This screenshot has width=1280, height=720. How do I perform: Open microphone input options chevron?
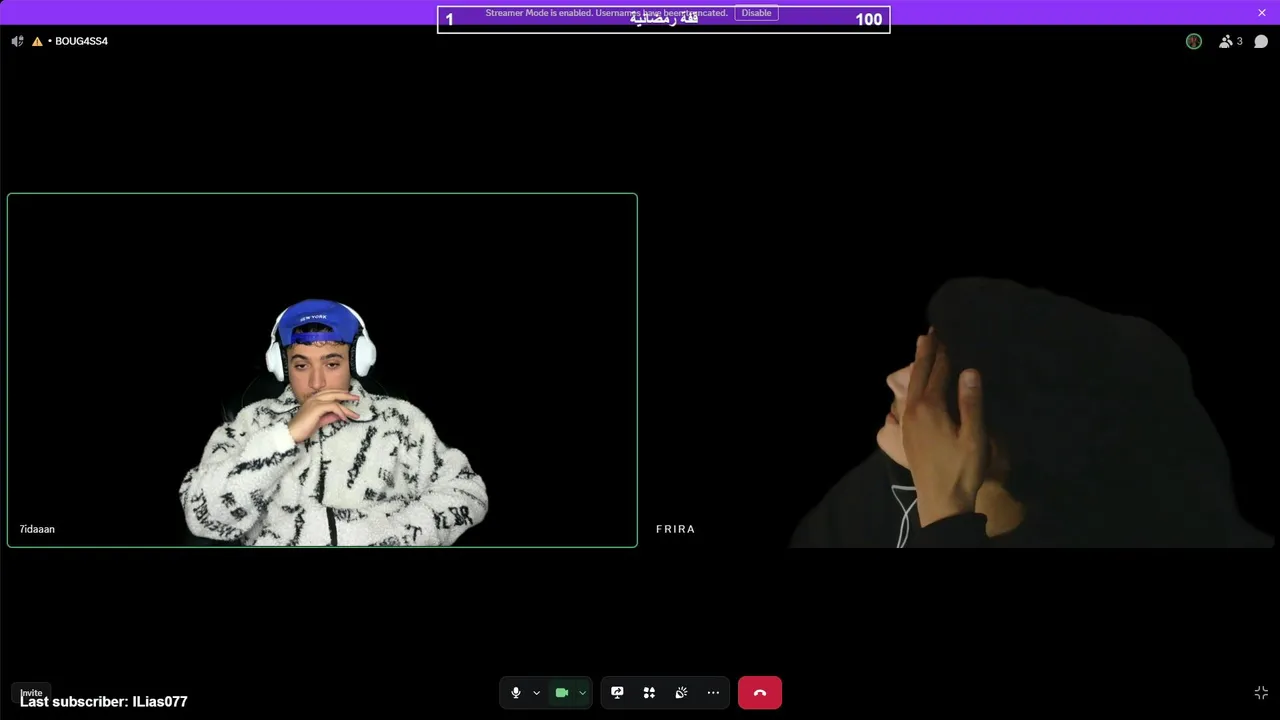click(x=536, y=693)
